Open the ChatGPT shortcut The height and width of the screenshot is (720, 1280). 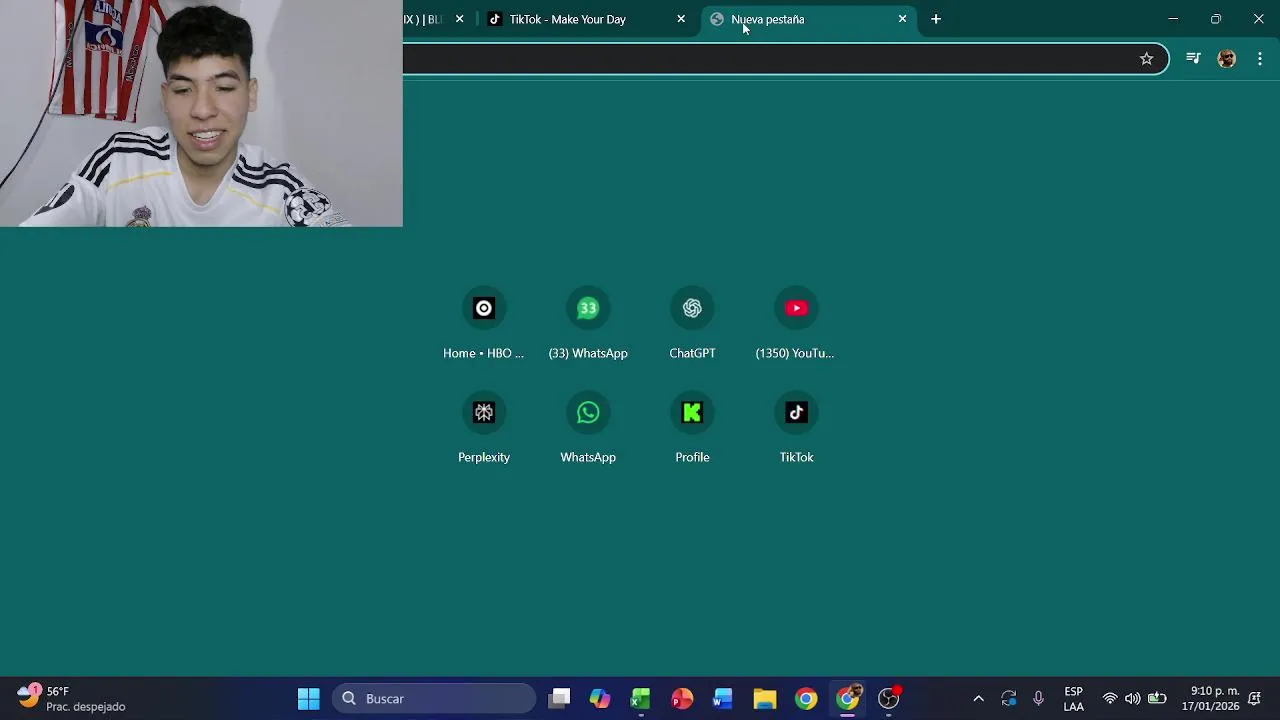(x=692, y=324)
